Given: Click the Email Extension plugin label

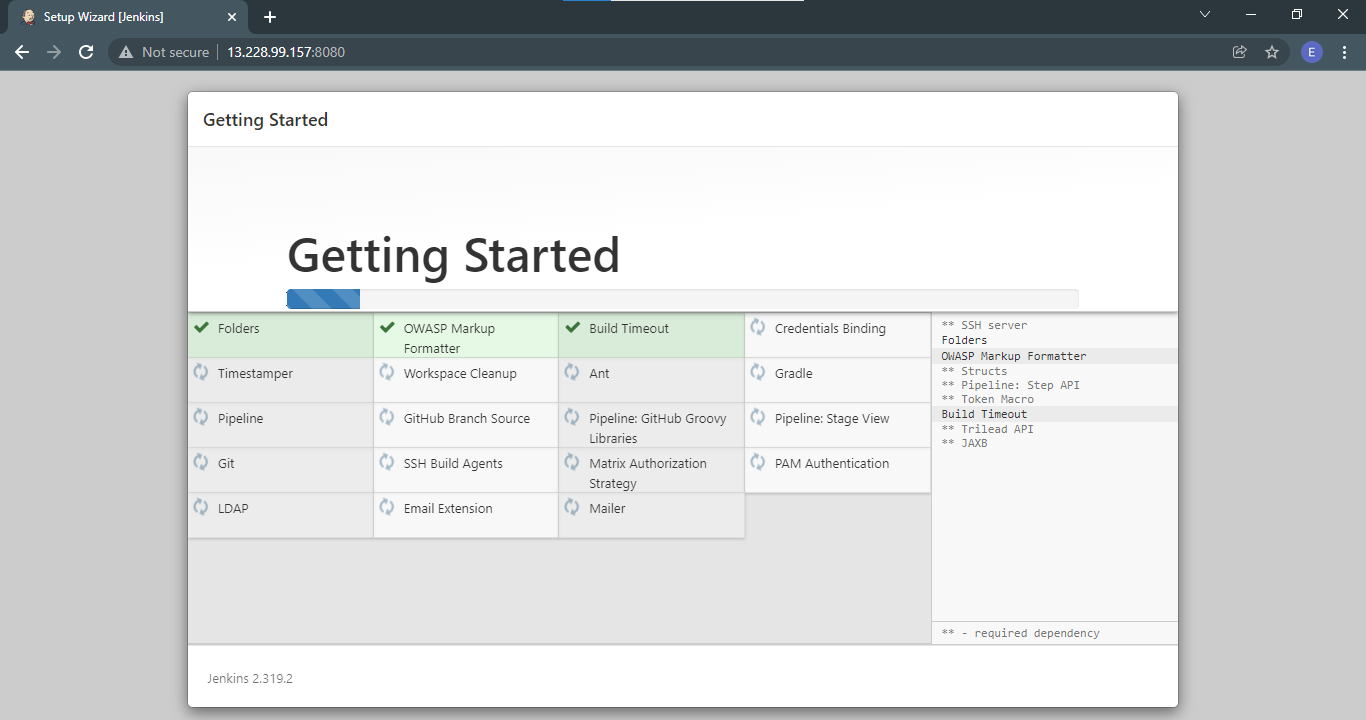Looking at the screenshot, I should click(448, 508).
